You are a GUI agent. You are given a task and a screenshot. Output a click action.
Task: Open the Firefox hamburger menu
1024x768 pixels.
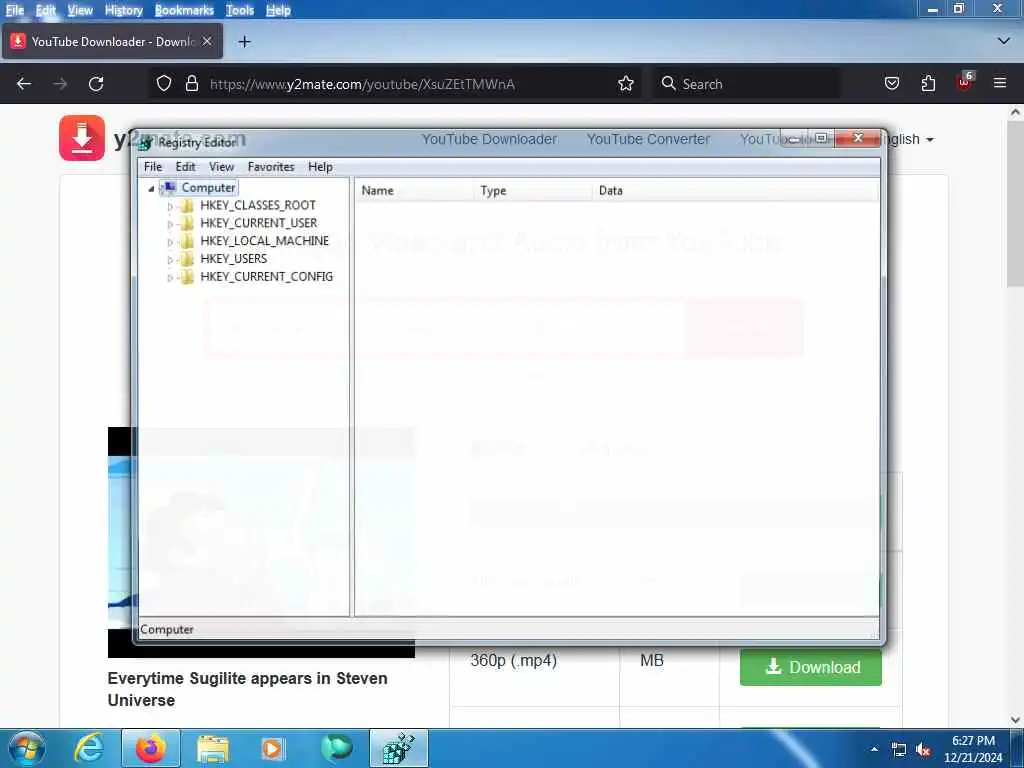(1000, 83)
